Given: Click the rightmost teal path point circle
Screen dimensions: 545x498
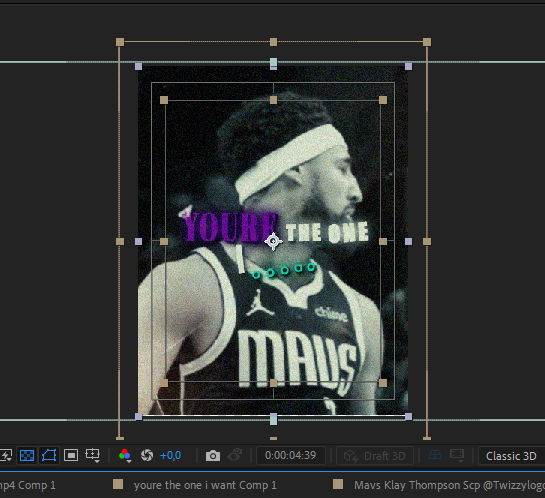Looking at the screenshot, I should coord(311,267).
